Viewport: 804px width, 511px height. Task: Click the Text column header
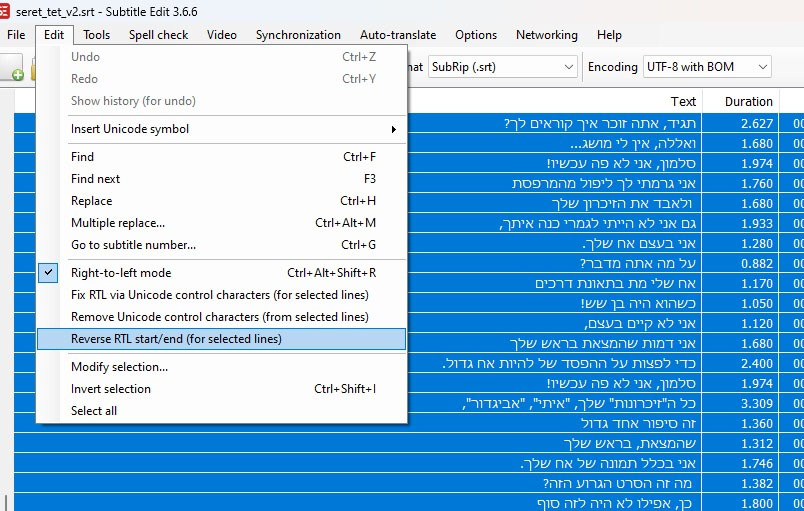[x=683, y=101]
